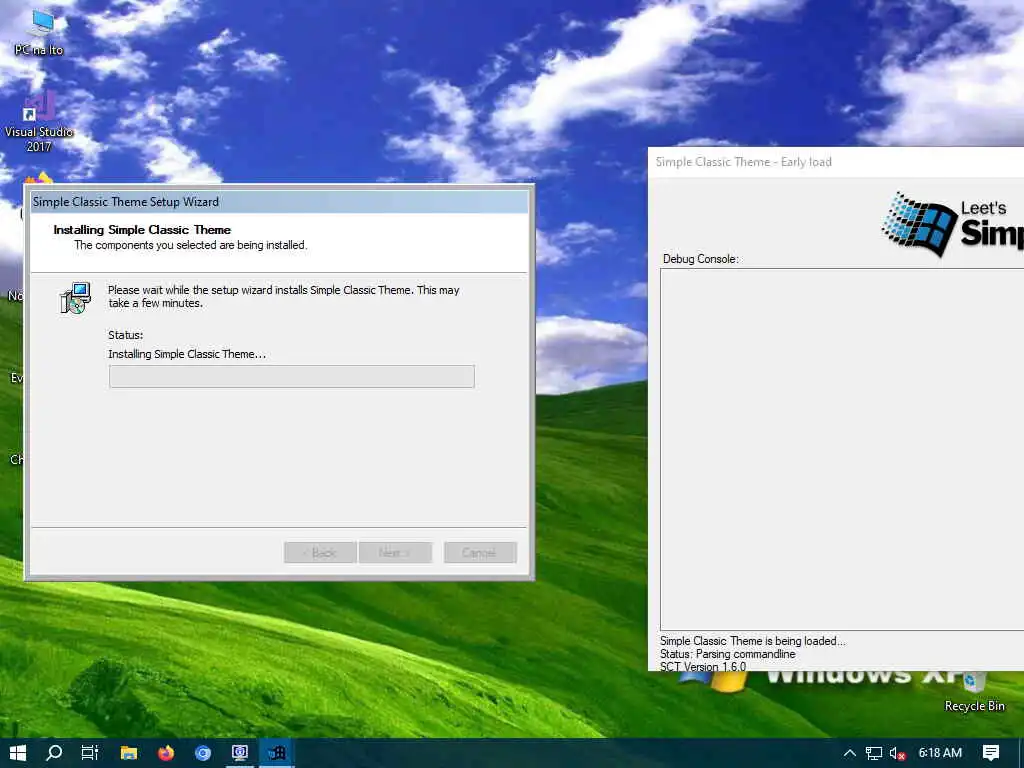Launch Firefox from the taskbar

coord(166,753)
